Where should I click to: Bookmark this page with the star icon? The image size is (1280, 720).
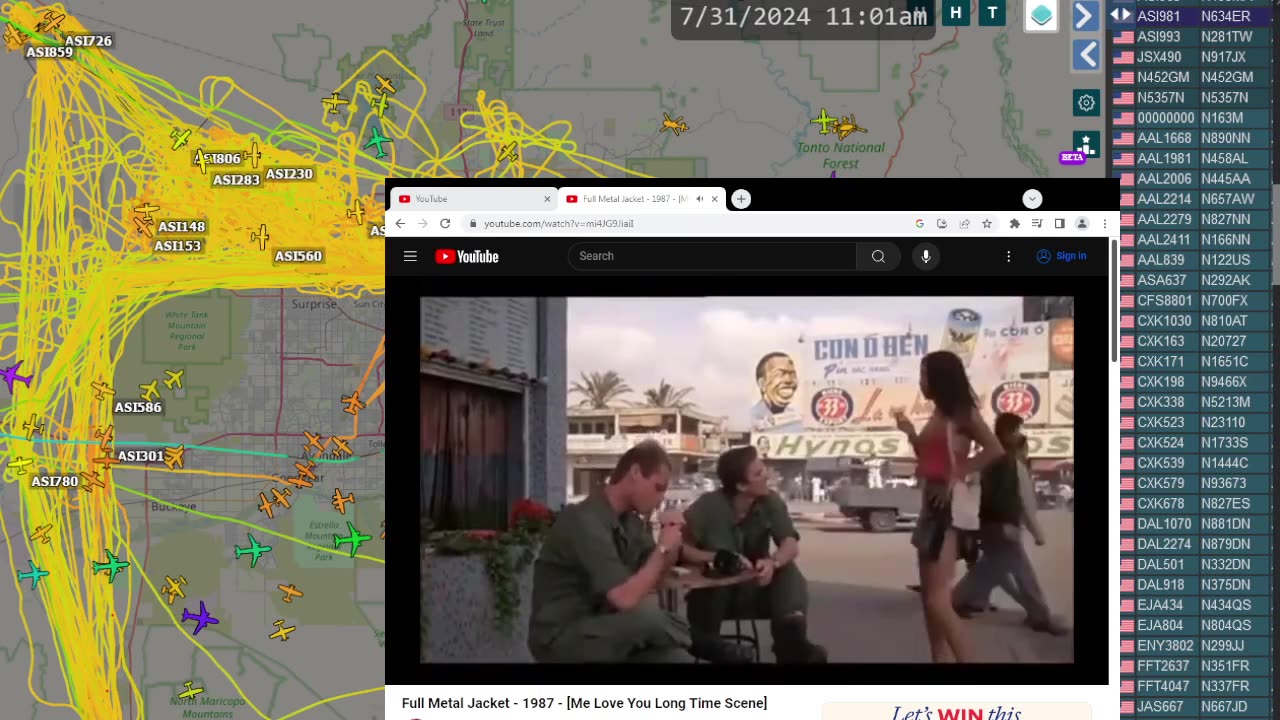point(987,224)
